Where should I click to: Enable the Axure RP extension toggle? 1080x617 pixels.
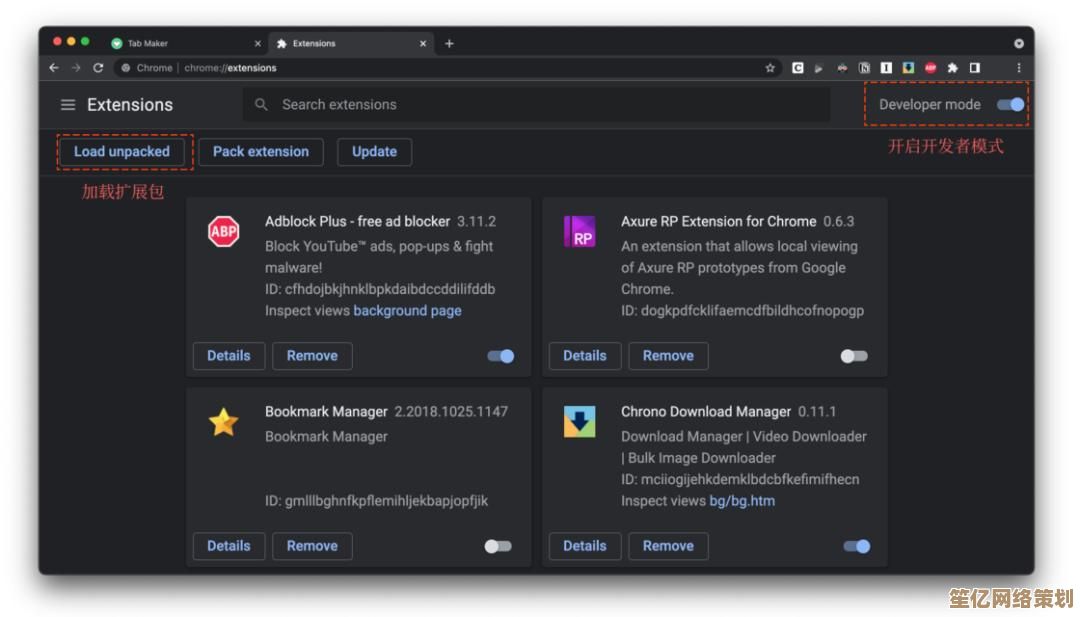[854, 356]
